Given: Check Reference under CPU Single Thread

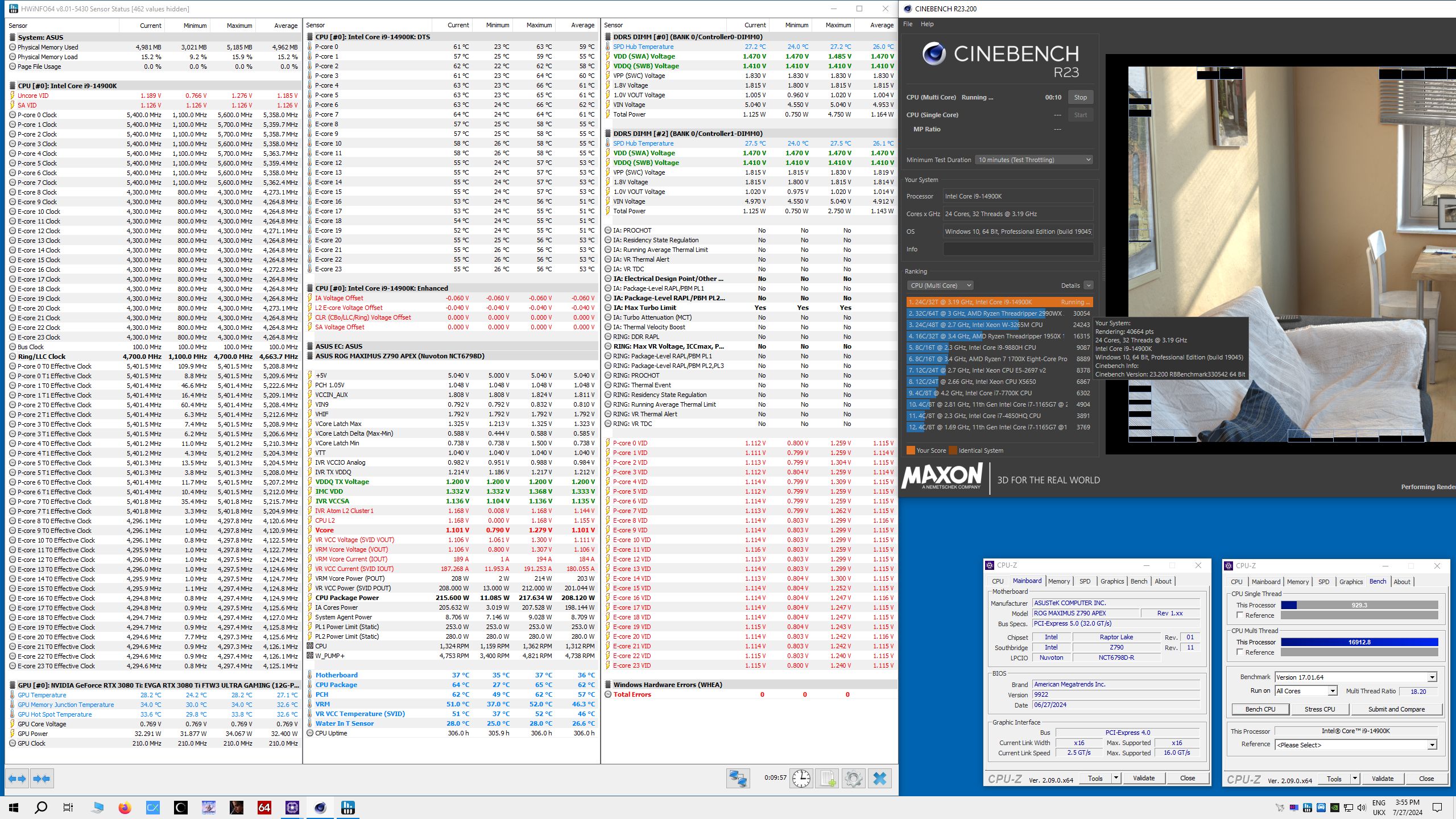Looking at the screenshot, I should click(1240, 615).
